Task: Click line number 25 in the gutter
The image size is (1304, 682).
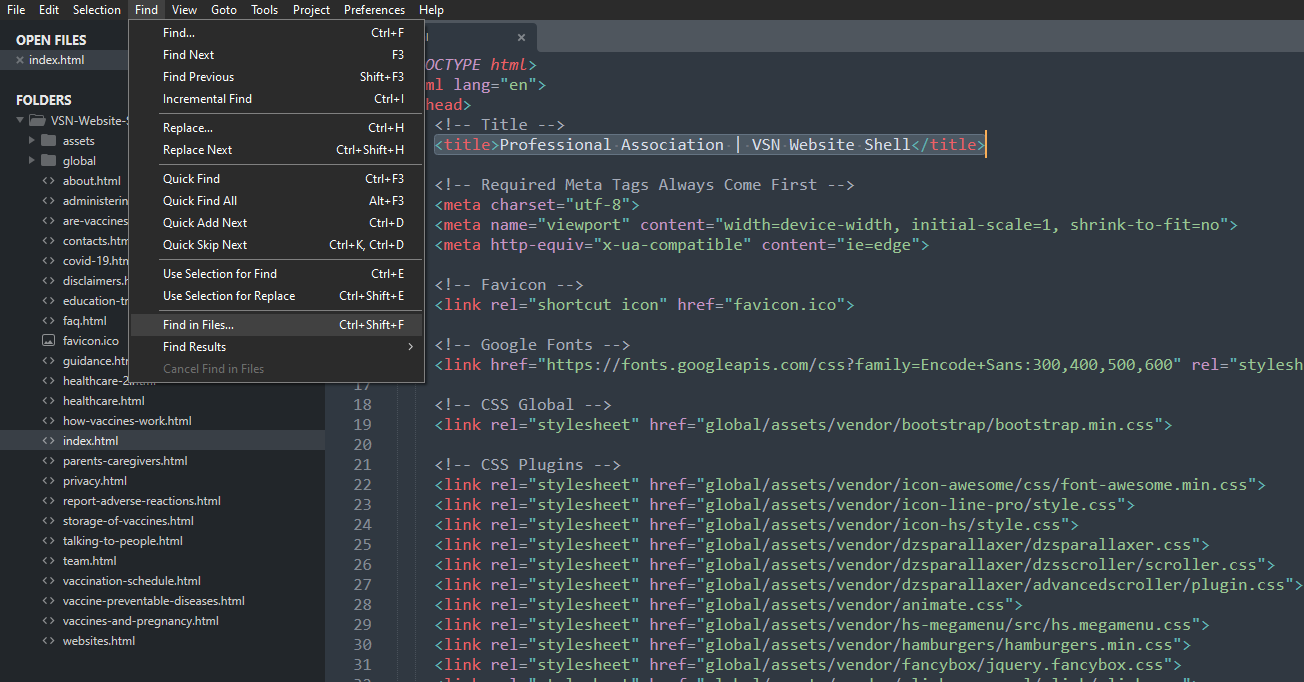Action: (362, 545)
